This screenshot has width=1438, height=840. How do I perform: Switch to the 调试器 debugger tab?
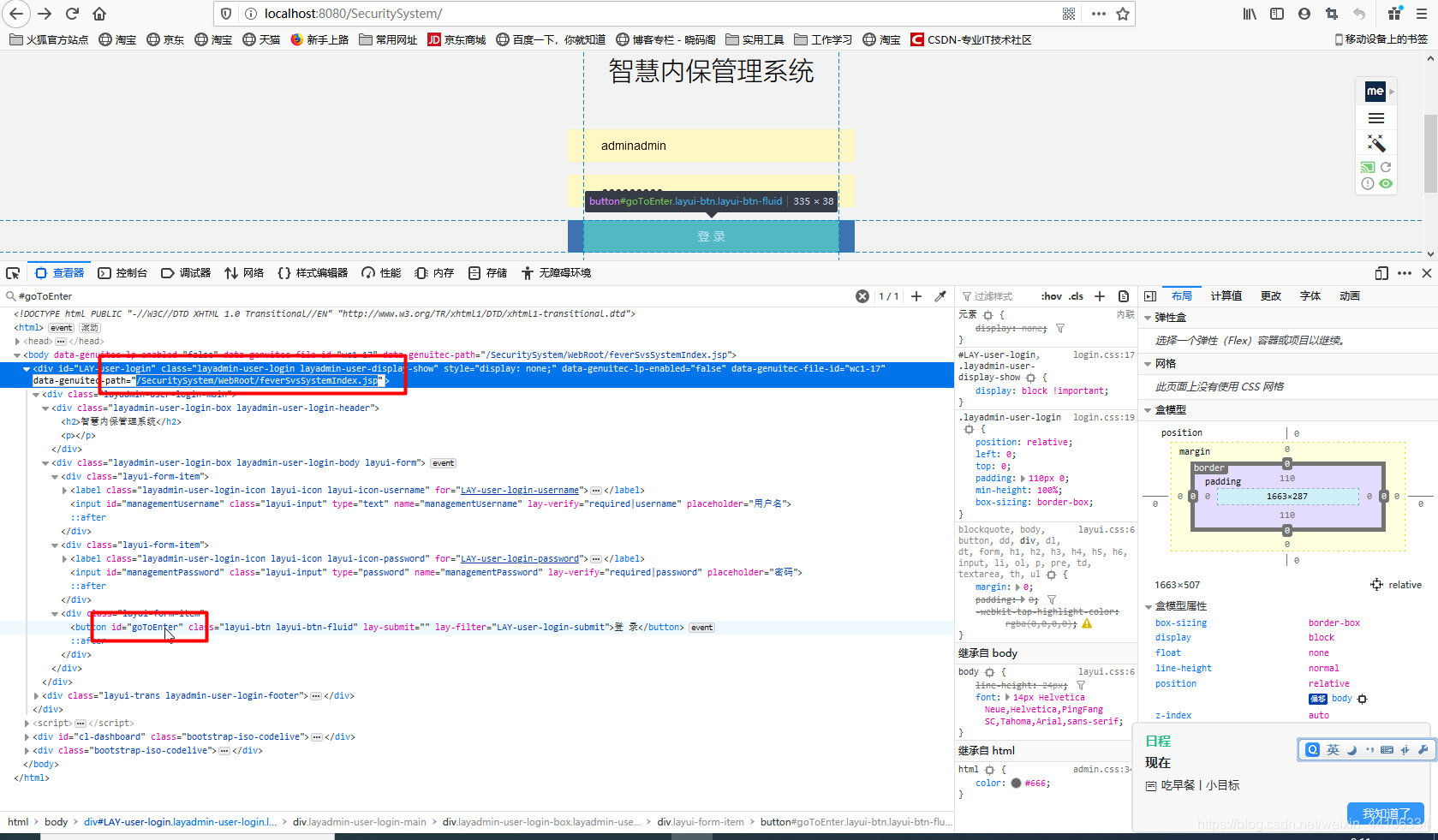pos(186,273)
